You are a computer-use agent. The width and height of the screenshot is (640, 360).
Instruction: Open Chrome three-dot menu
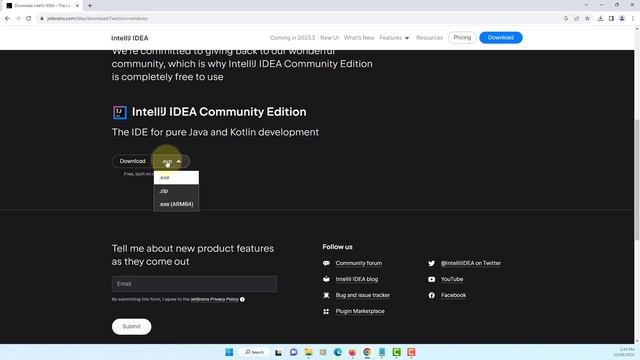(x=633, y=18)
